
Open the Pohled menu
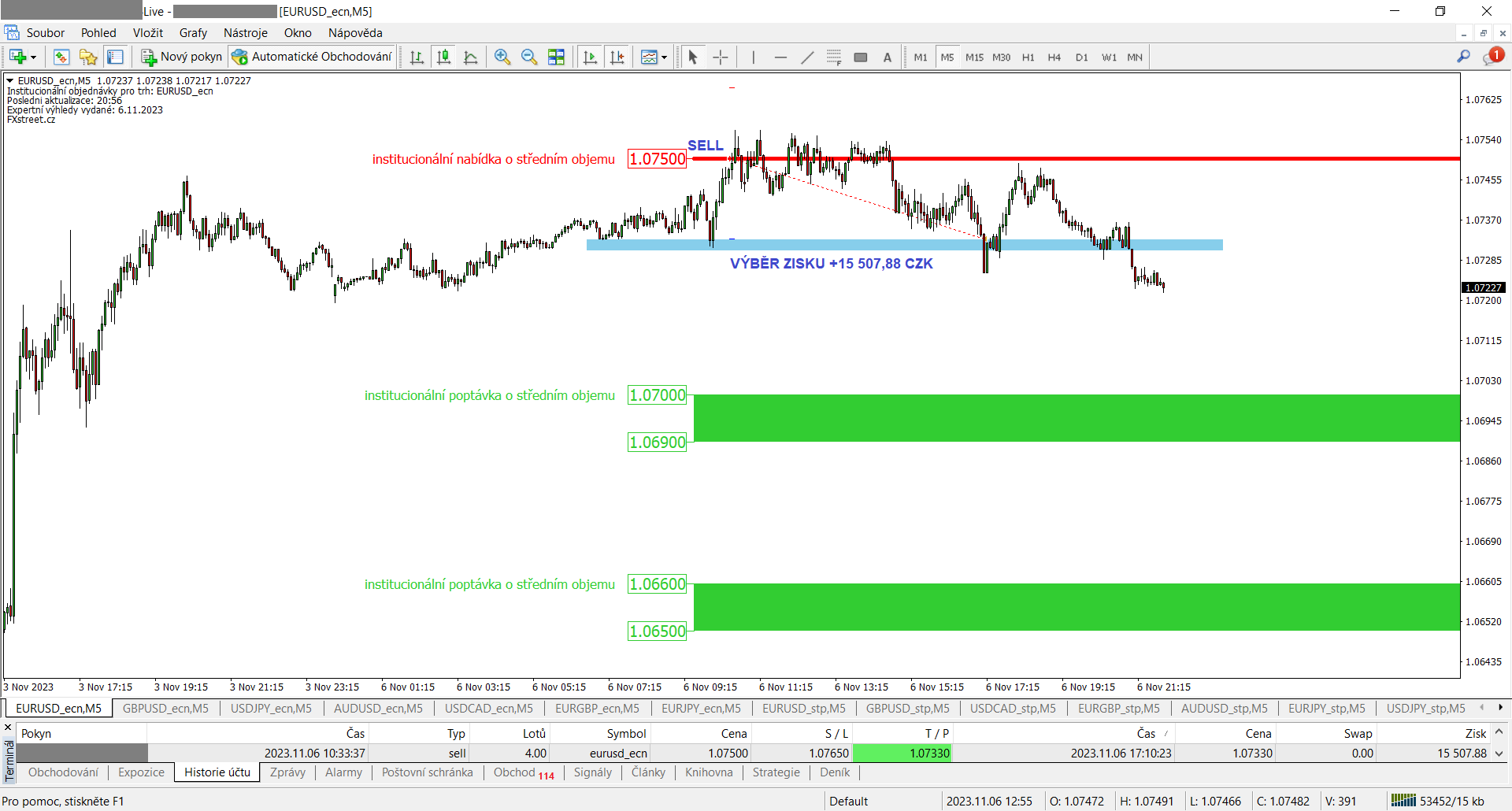tap(98, 33)
